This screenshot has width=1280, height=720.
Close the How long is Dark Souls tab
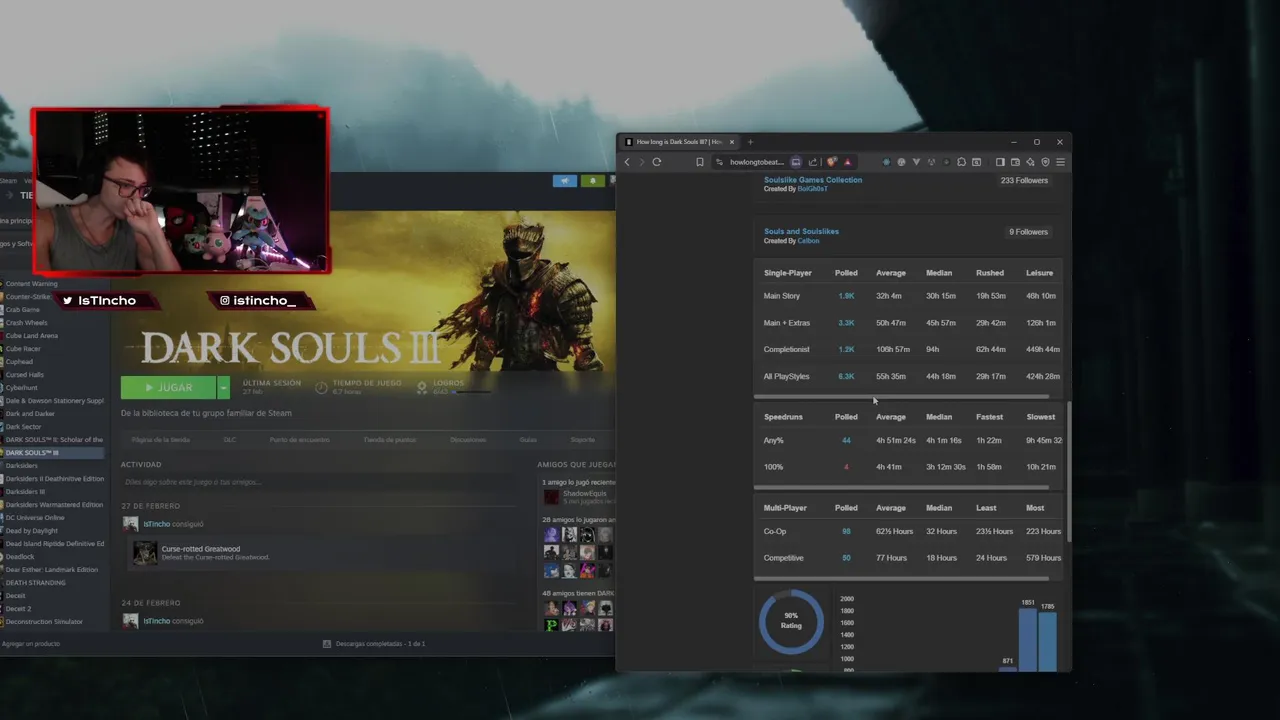point(732,142)
